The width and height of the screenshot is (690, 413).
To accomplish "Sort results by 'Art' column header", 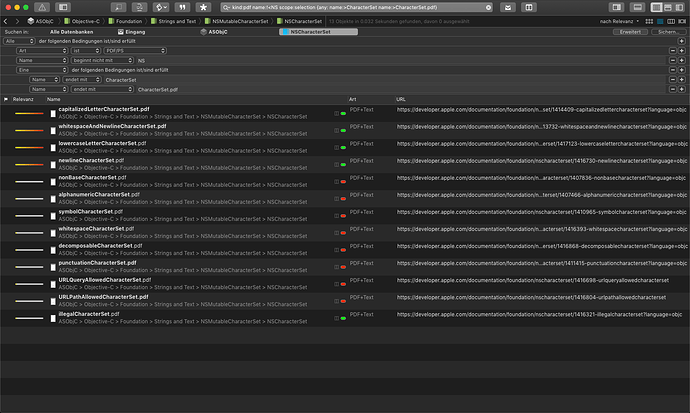I will [352, 99].
